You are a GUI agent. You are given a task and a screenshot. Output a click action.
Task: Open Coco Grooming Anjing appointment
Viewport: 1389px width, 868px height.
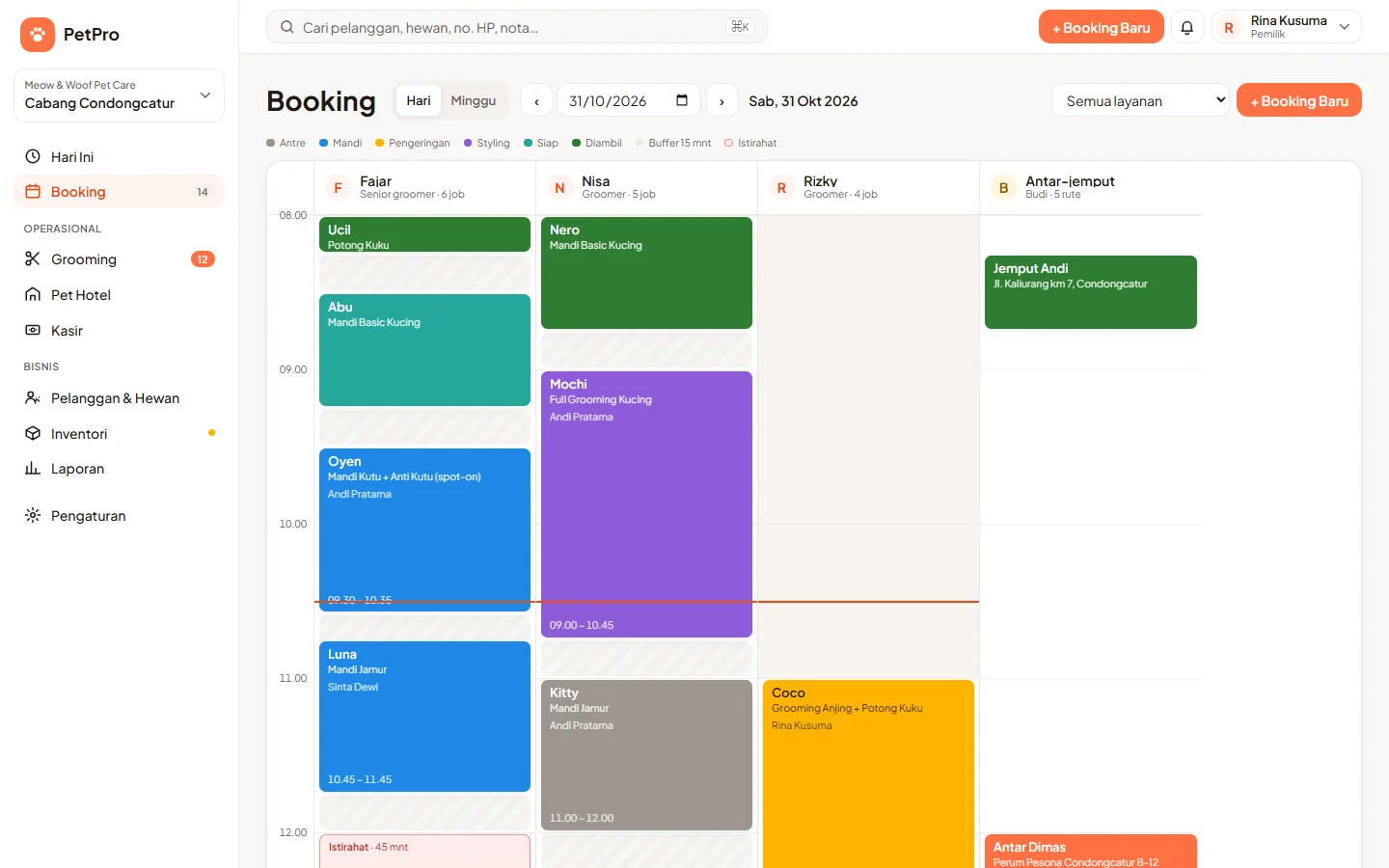pos(868,773)
